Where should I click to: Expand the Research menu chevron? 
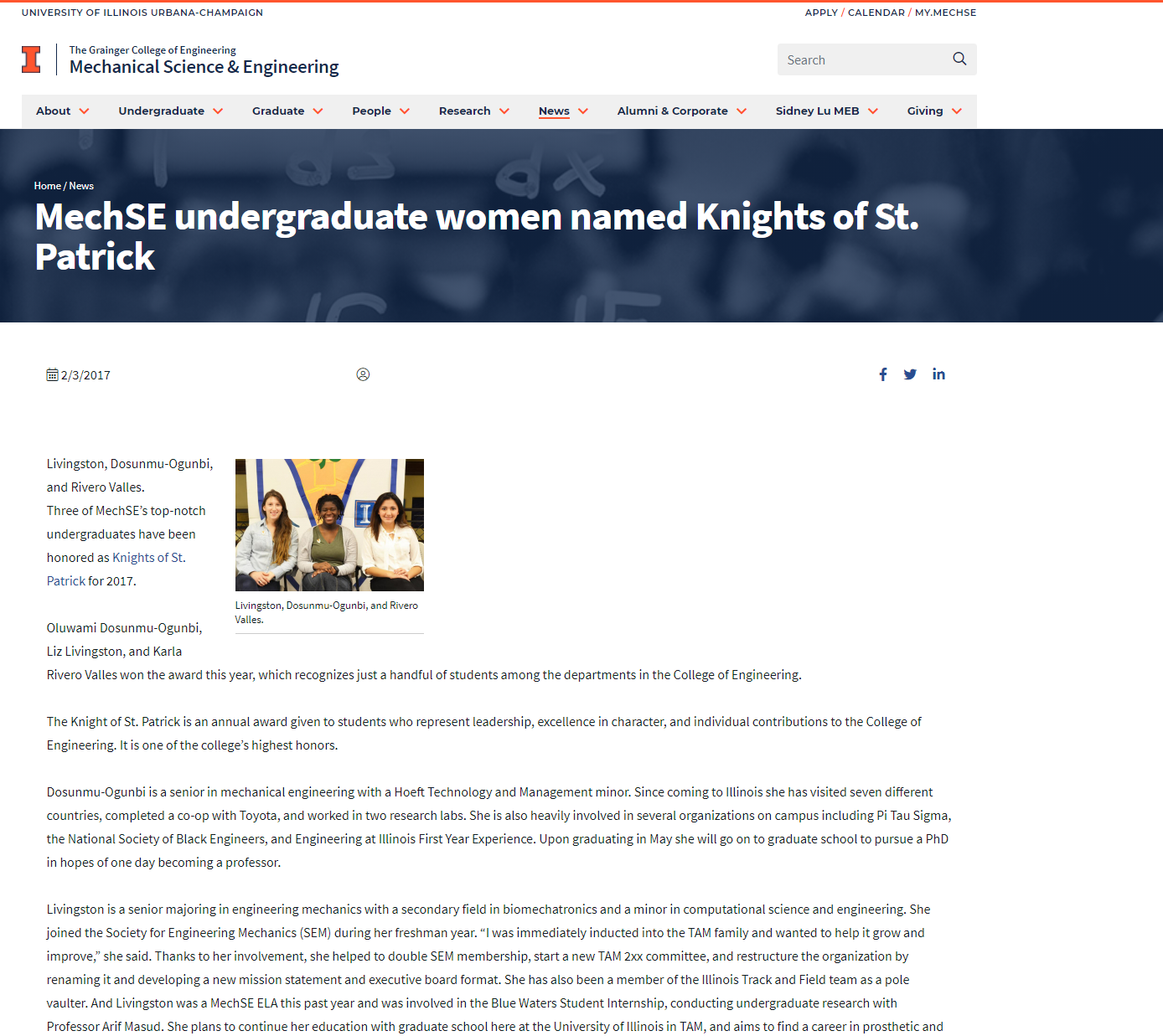(504, 111)
